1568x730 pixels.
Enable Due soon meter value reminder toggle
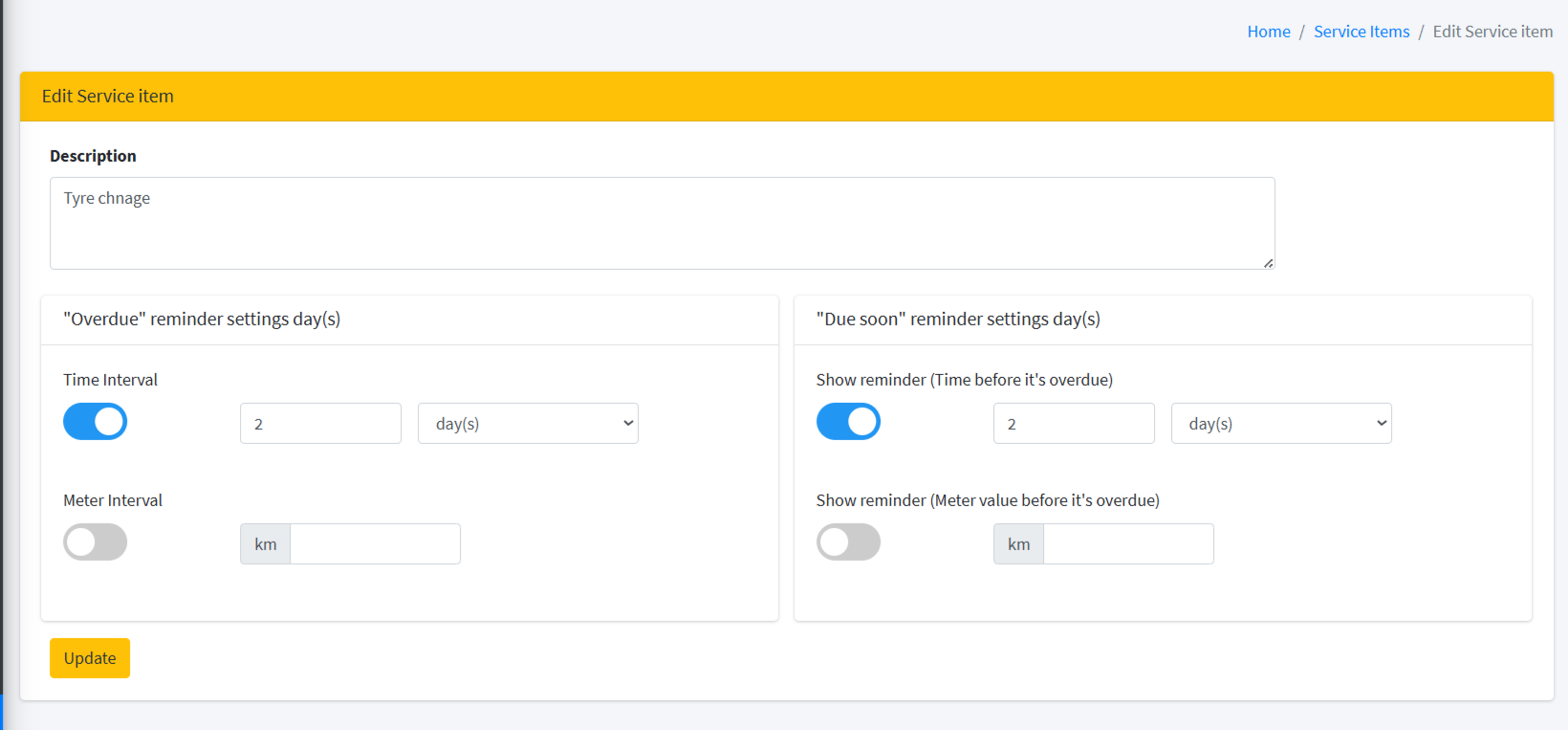point(848,542)
